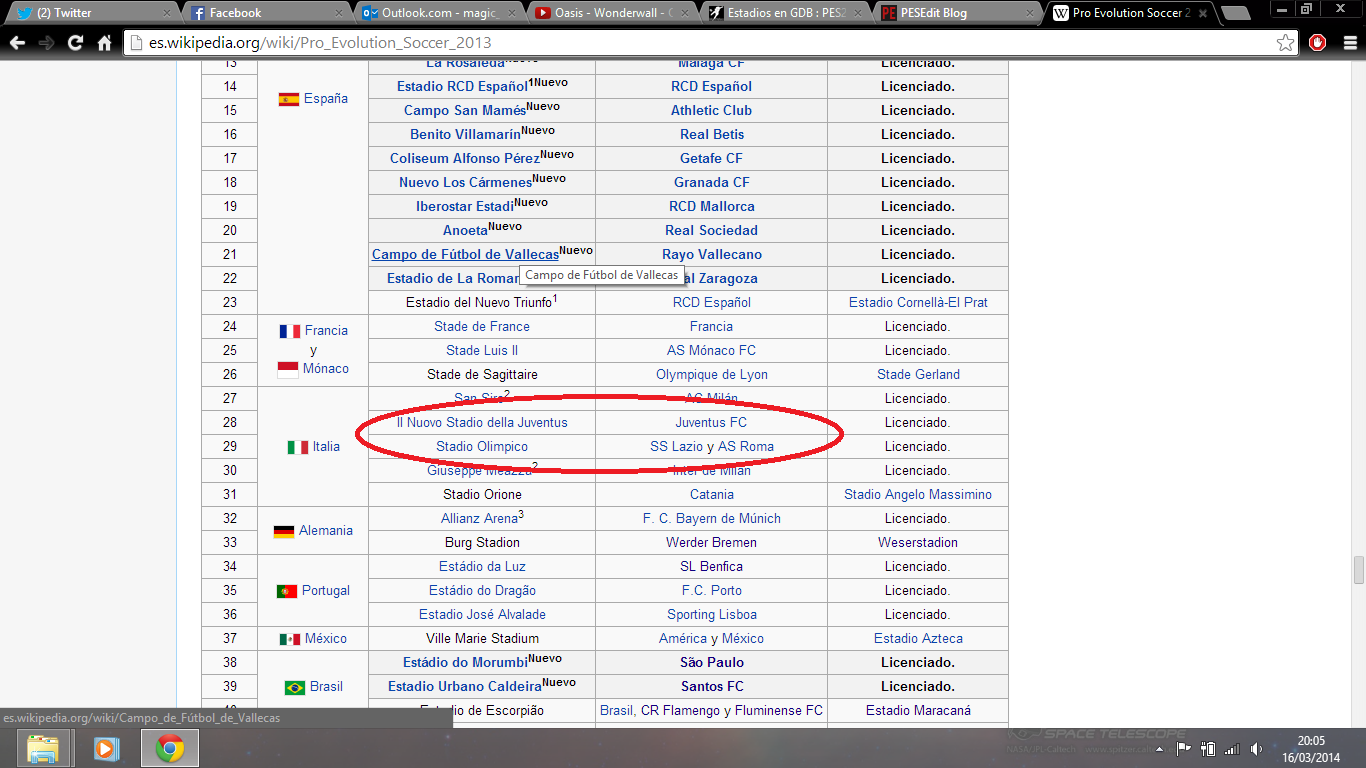This screenshot has width=1366, height=768.
Task: Click the Portugal flag image
Action: [287, 591]
